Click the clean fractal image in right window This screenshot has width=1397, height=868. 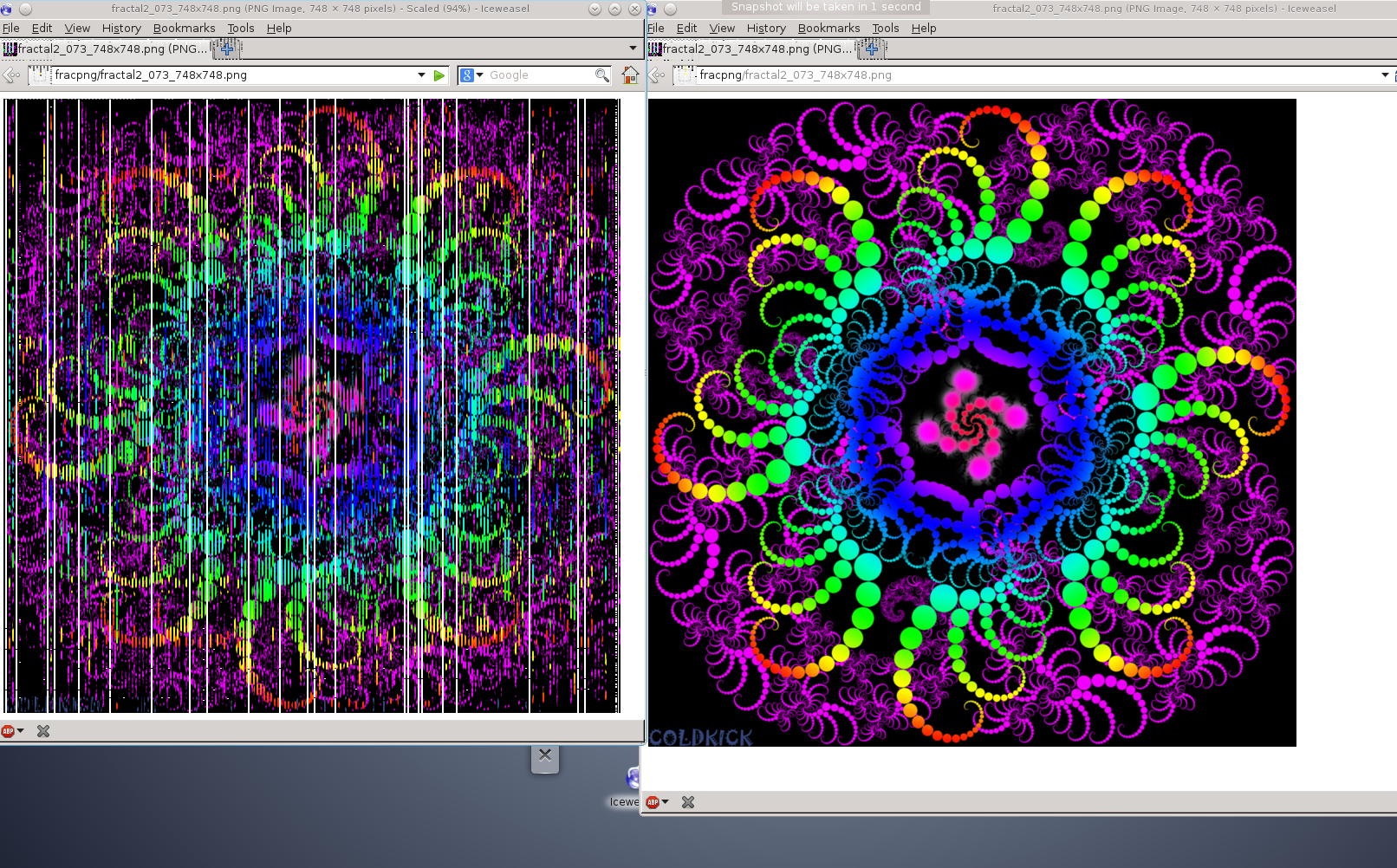[x=971, y=422]
